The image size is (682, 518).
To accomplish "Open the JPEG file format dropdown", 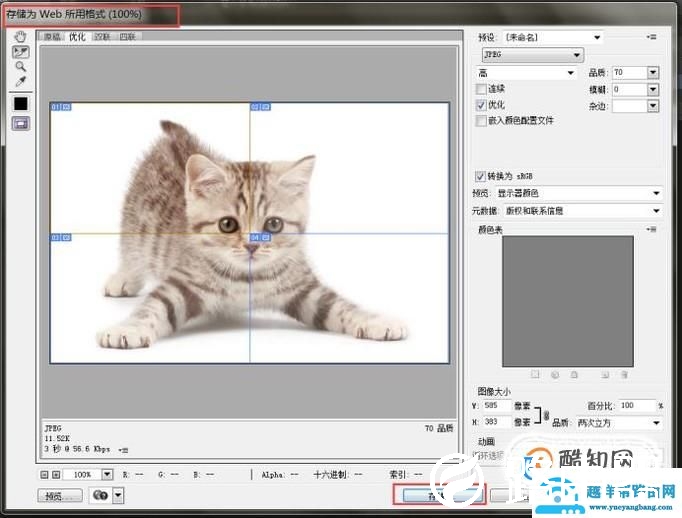I will pyautogui.click(x=530, y=55).
